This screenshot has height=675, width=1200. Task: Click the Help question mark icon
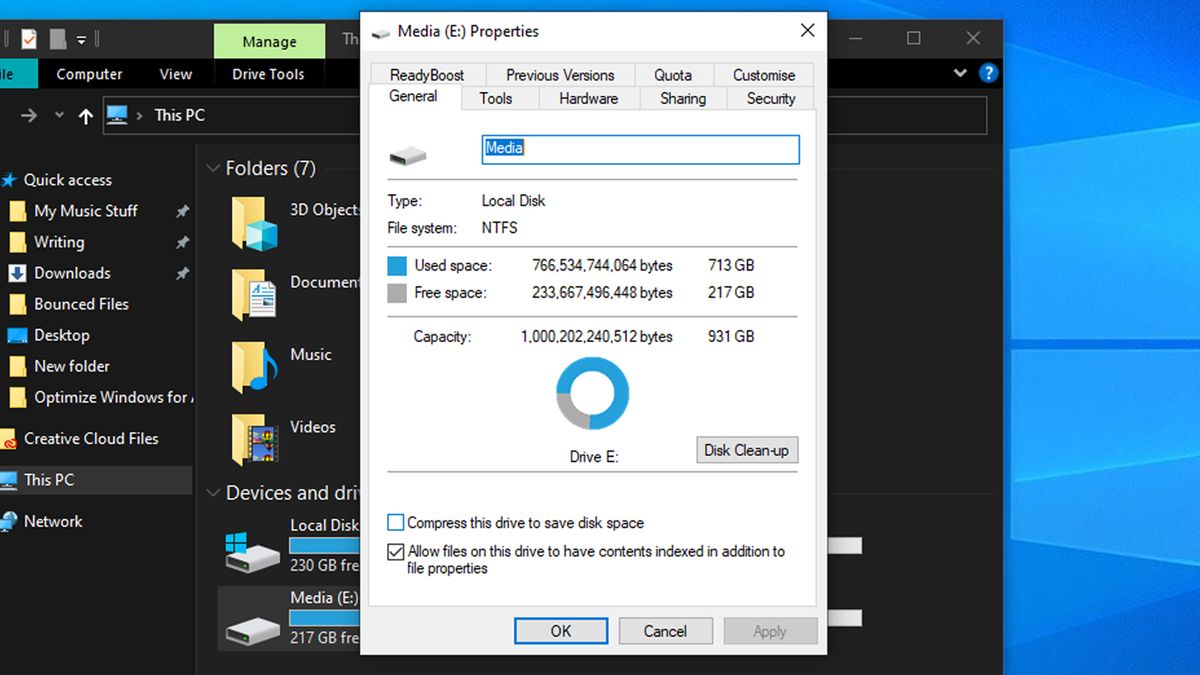tap(988, 72)
